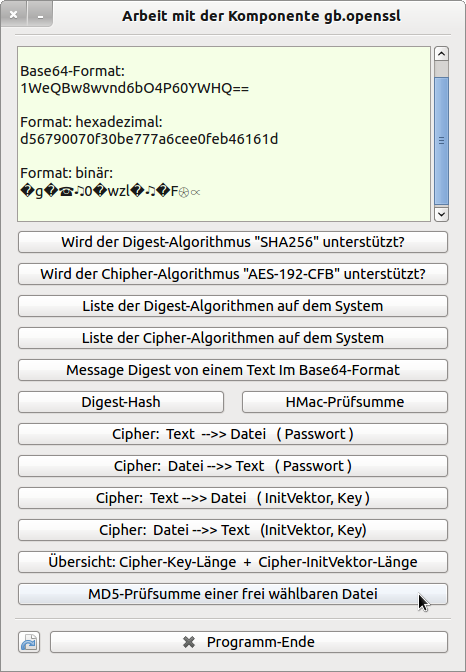Image resolution: width=466 pixels, height=672 pixels.
Task: Click the scrollbar up arrow
Action: [441, 54]
